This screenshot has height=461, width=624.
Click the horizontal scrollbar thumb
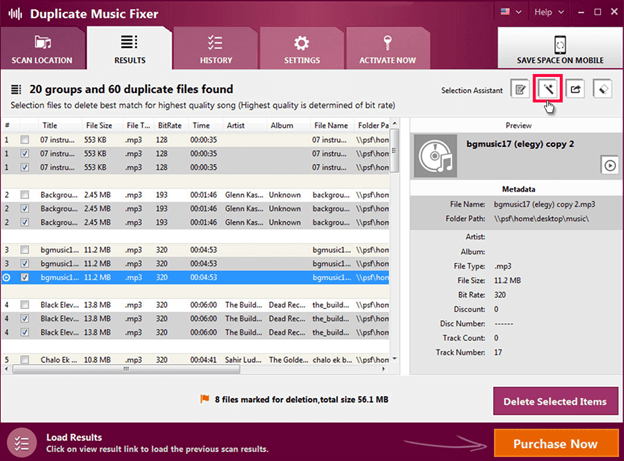click(x=126, y=369)
